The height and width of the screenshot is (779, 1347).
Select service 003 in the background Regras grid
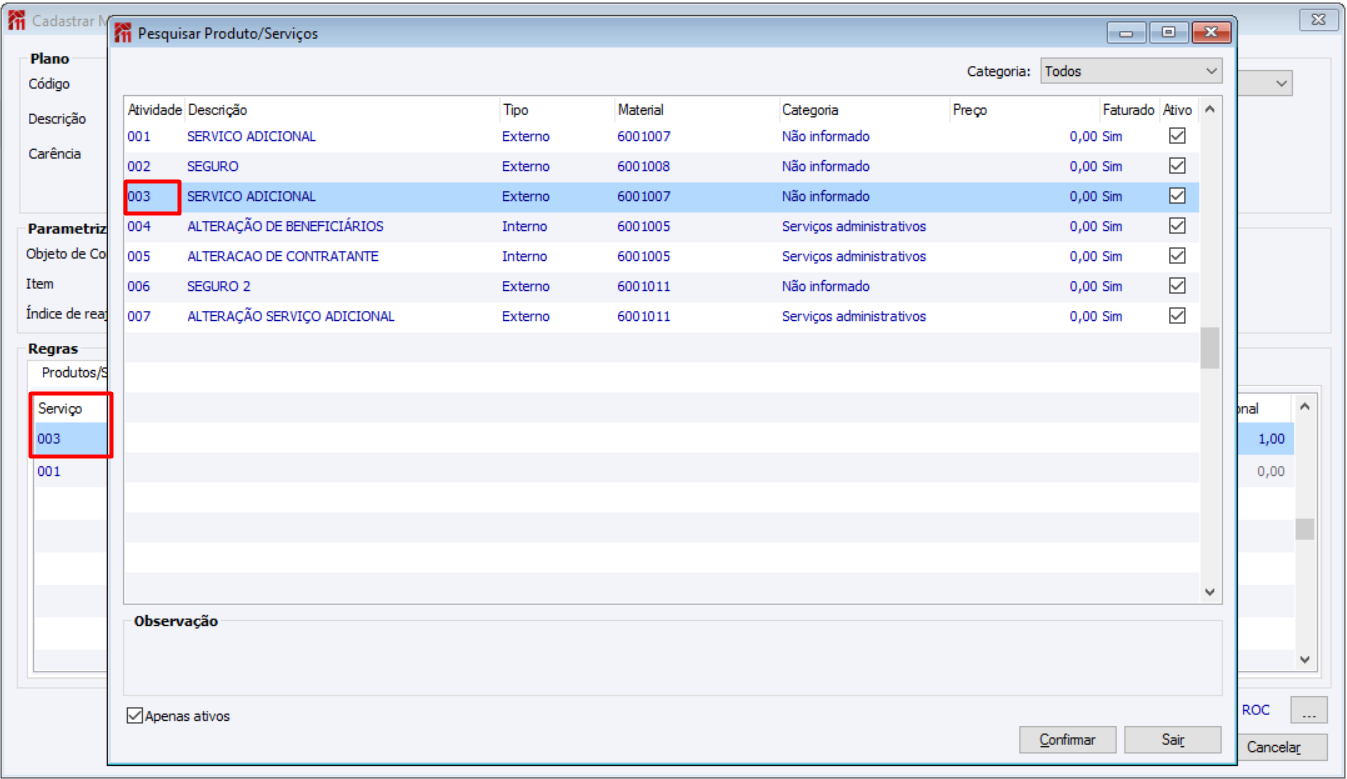49,438
